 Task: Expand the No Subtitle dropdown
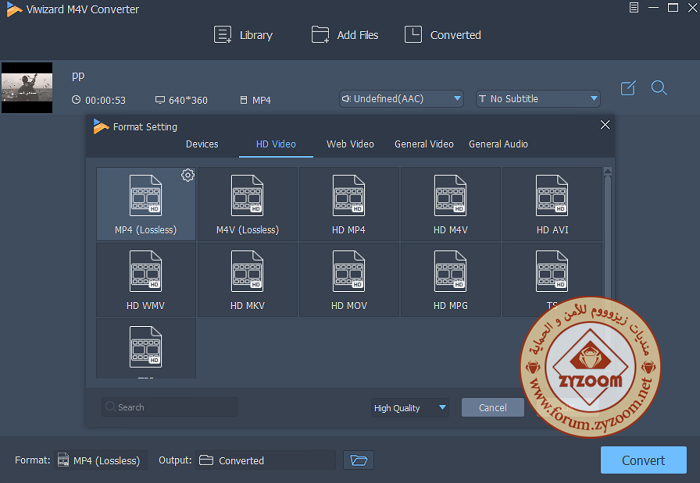coord(538,99)
